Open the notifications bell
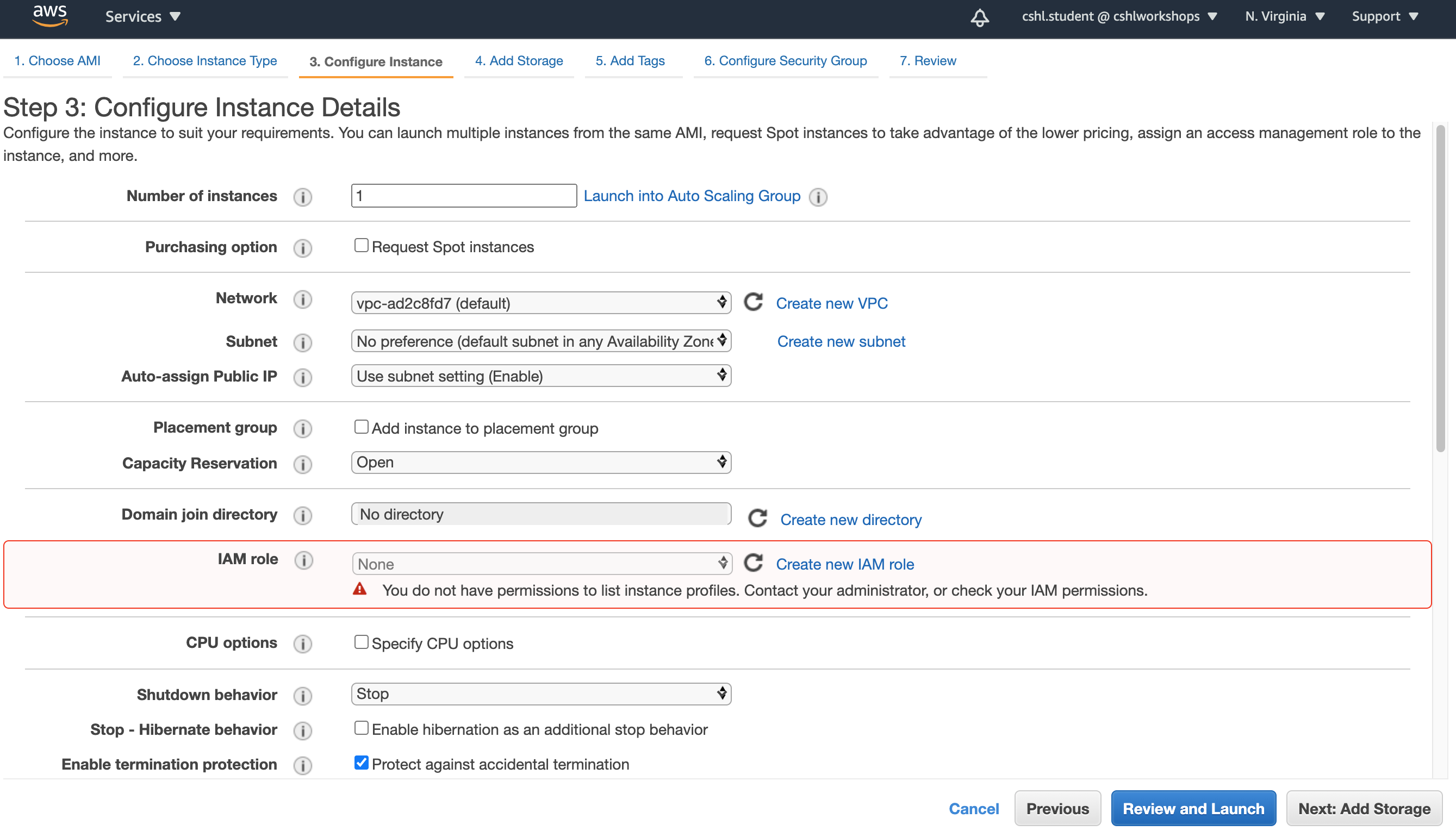 tap(979, 18)
